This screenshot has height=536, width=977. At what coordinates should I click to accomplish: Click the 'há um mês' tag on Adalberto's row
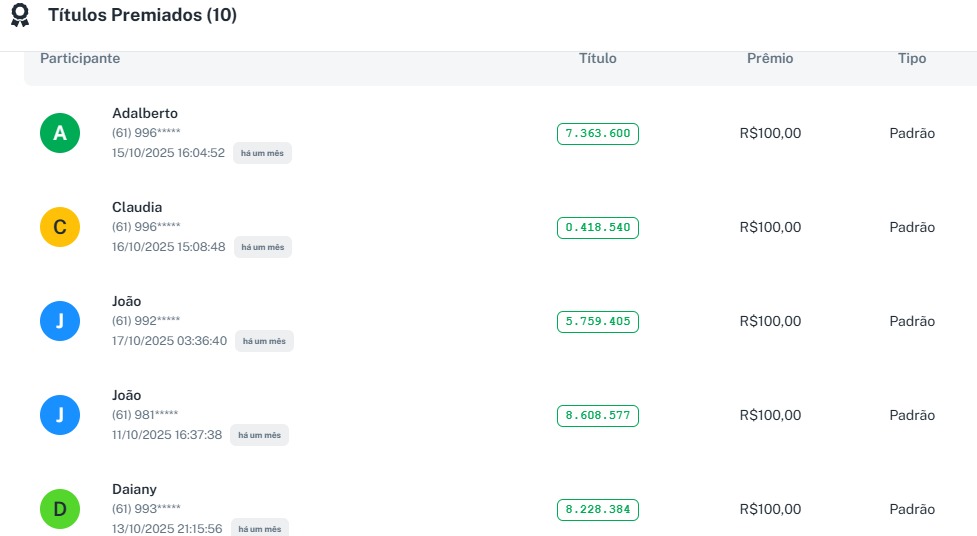(262, 153)
